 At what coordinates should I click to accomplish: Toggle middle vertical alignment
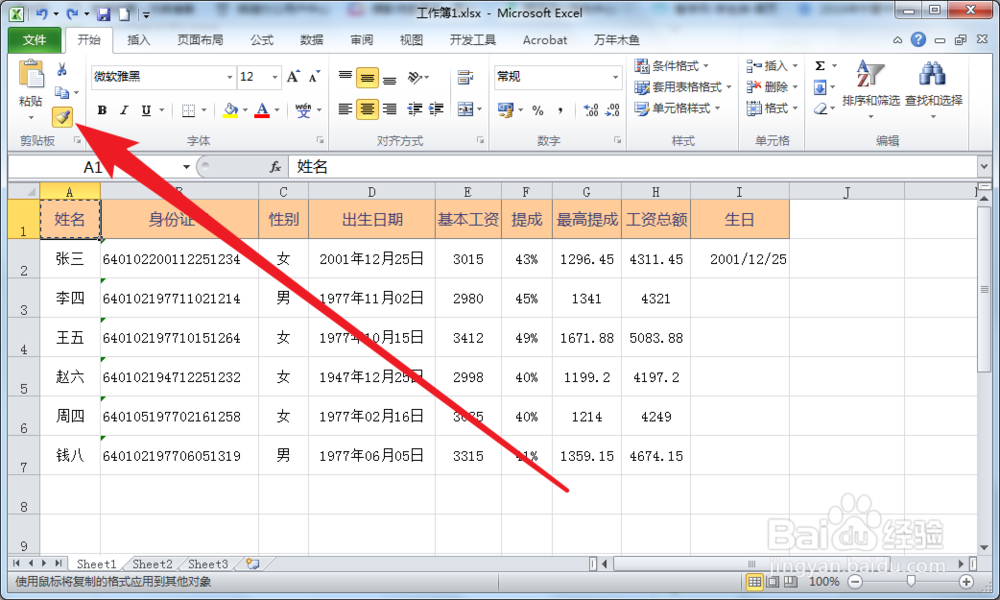[367, 78]
